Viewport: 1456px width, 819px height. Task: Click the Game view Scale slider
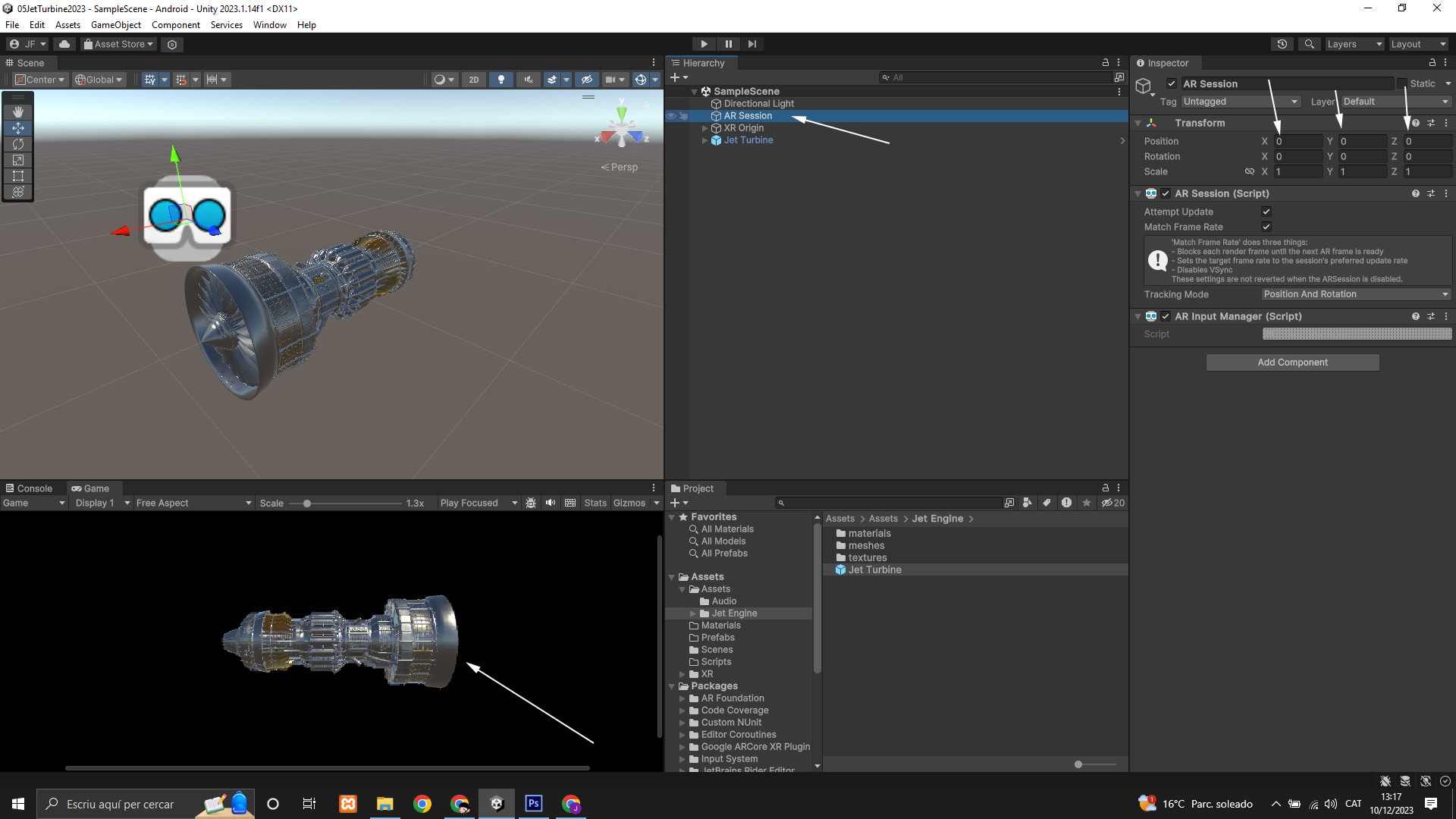tap(307, 504)
